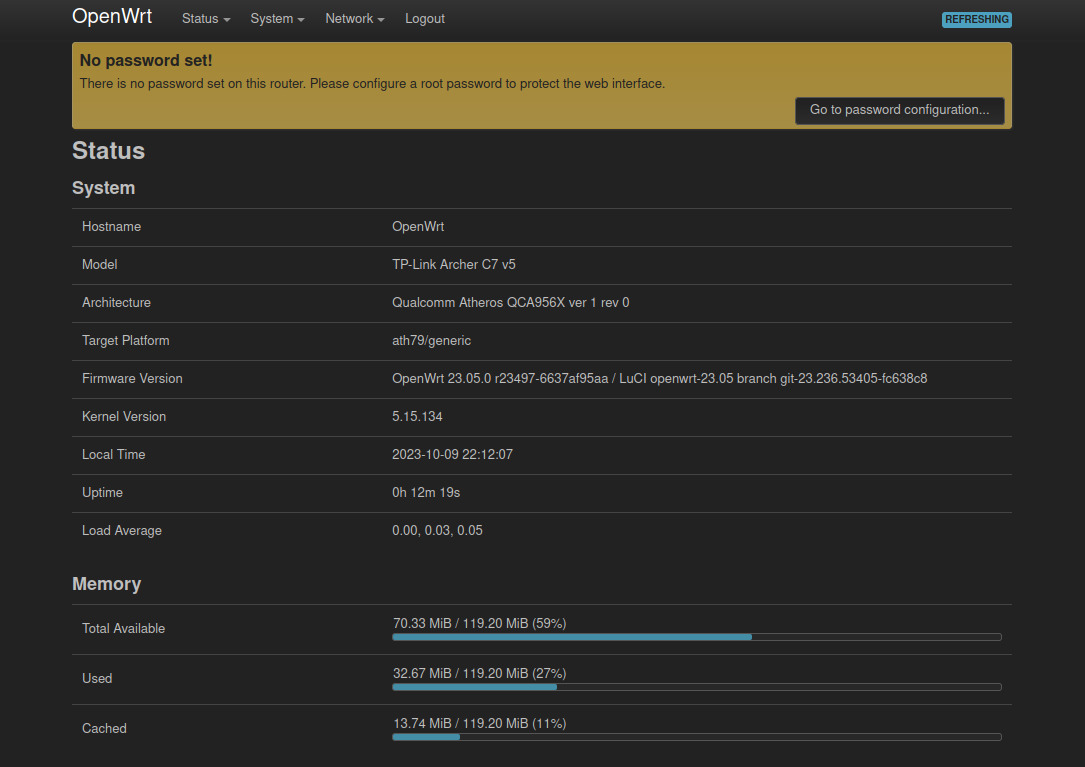
Task: Open the Status dropdown menu
Action: [x=205, y=19]
